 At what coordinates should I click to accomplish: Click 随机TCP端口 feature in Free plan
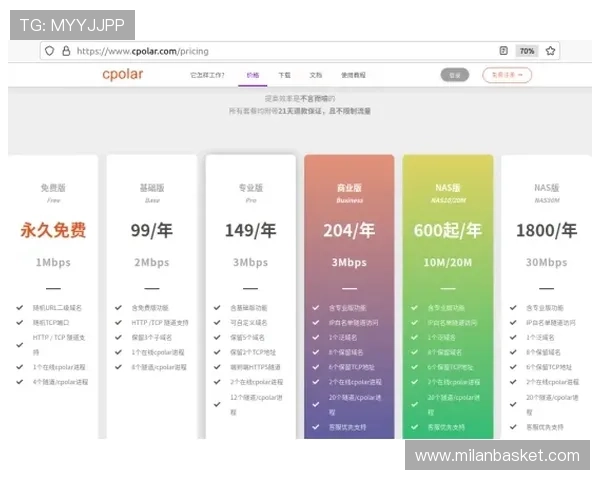coord(51,323)
